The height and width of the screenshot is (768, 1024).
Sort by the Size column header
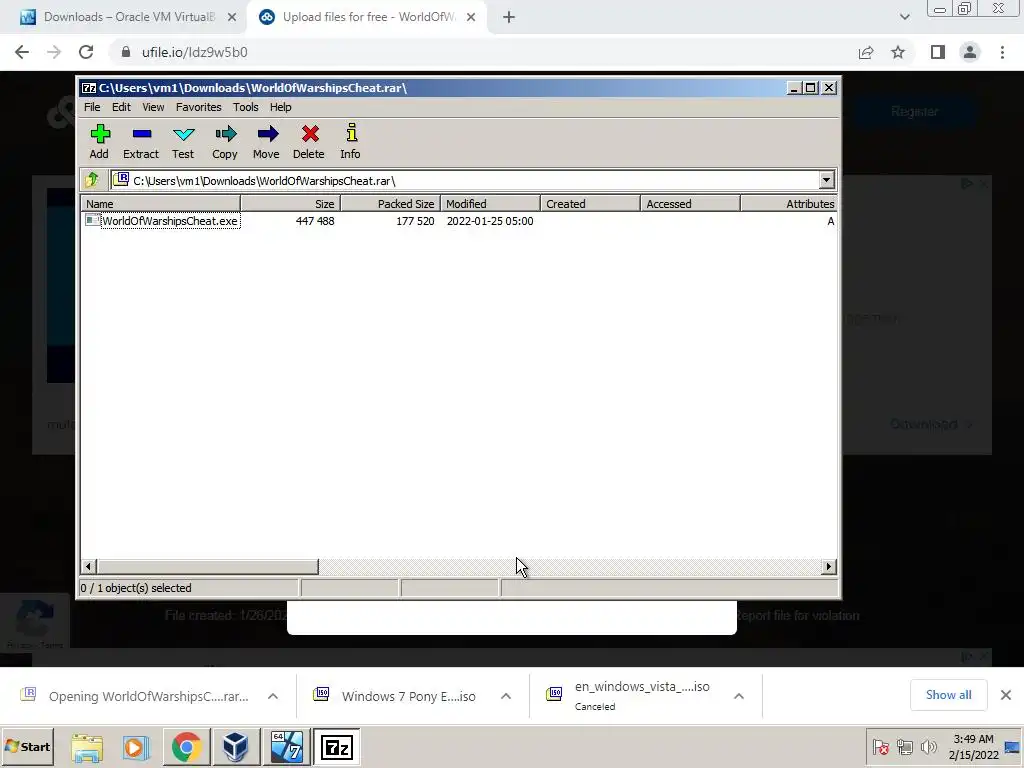(291, 204)
